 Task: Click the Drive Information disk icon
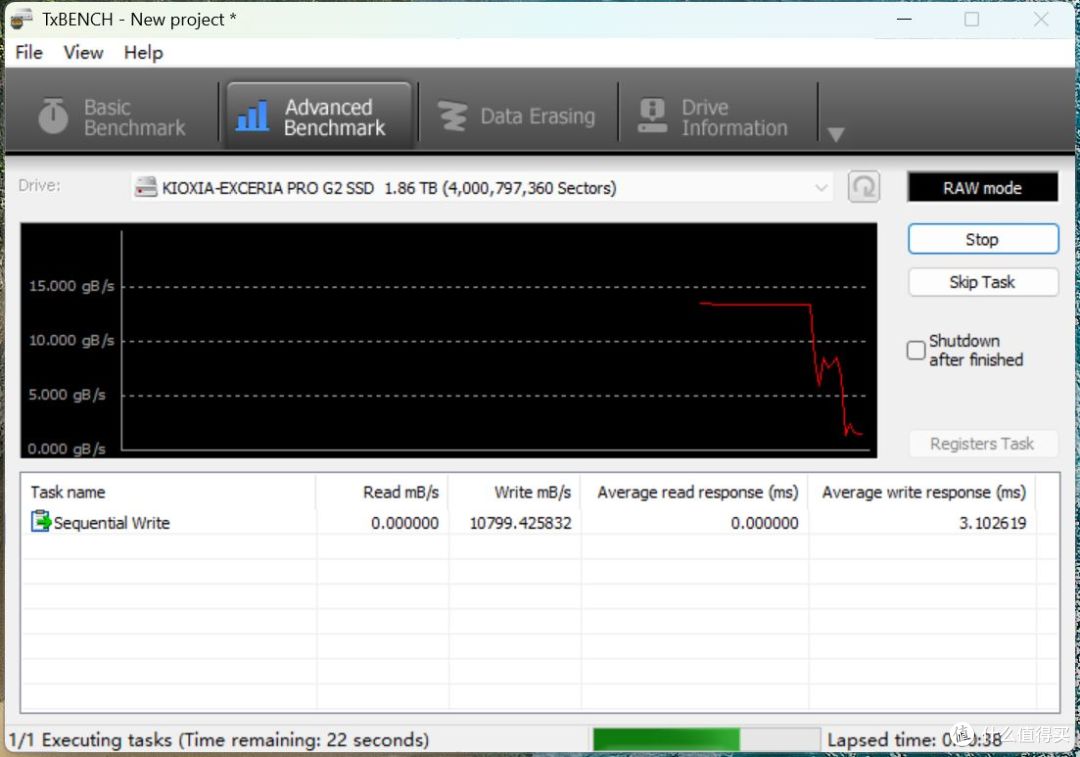(652, 116)
